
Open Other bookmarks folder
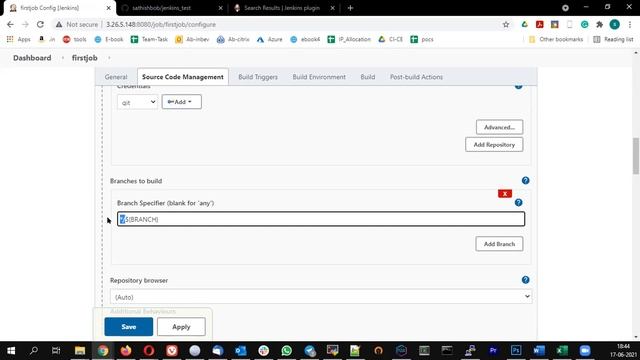[556, 39]
